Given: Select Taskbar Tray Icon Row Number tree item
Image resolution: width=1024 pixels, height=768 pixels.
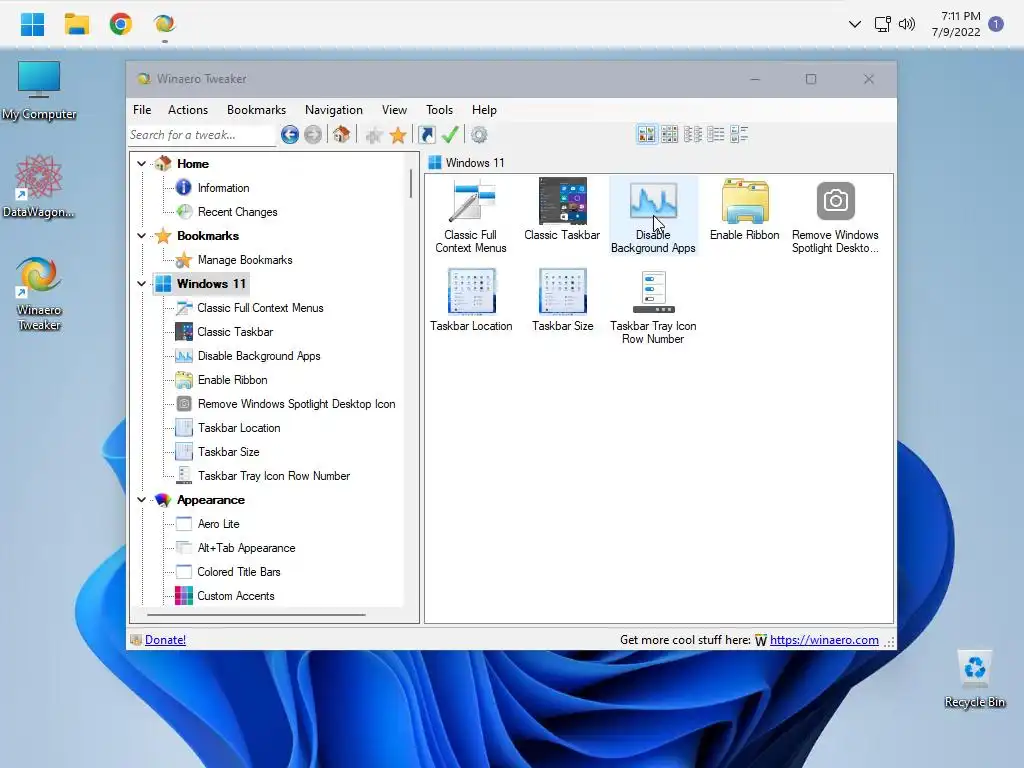Looking at the screenshot, I should tap(274, 476).
